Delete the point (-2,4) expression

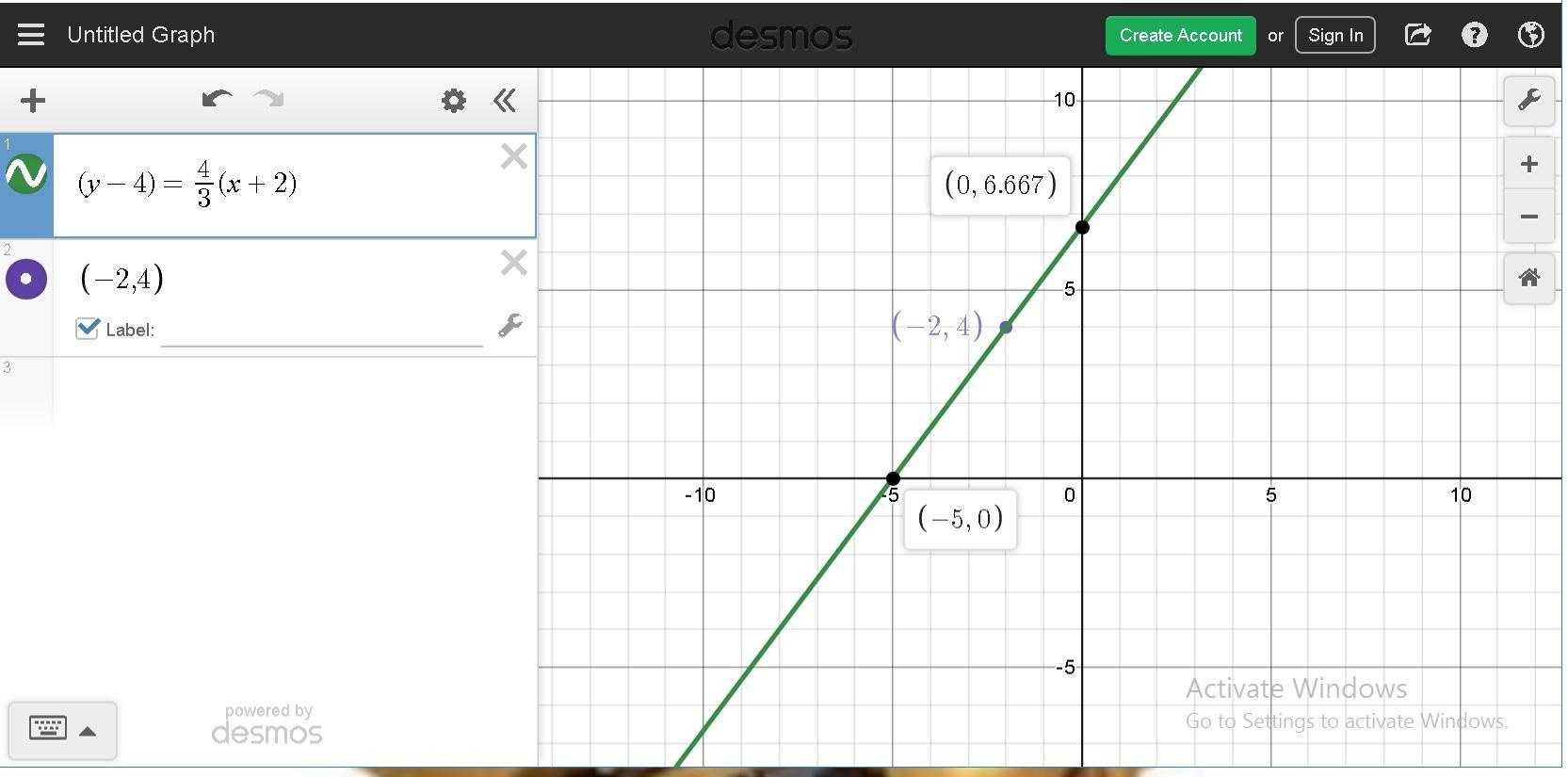click(514, 263)
